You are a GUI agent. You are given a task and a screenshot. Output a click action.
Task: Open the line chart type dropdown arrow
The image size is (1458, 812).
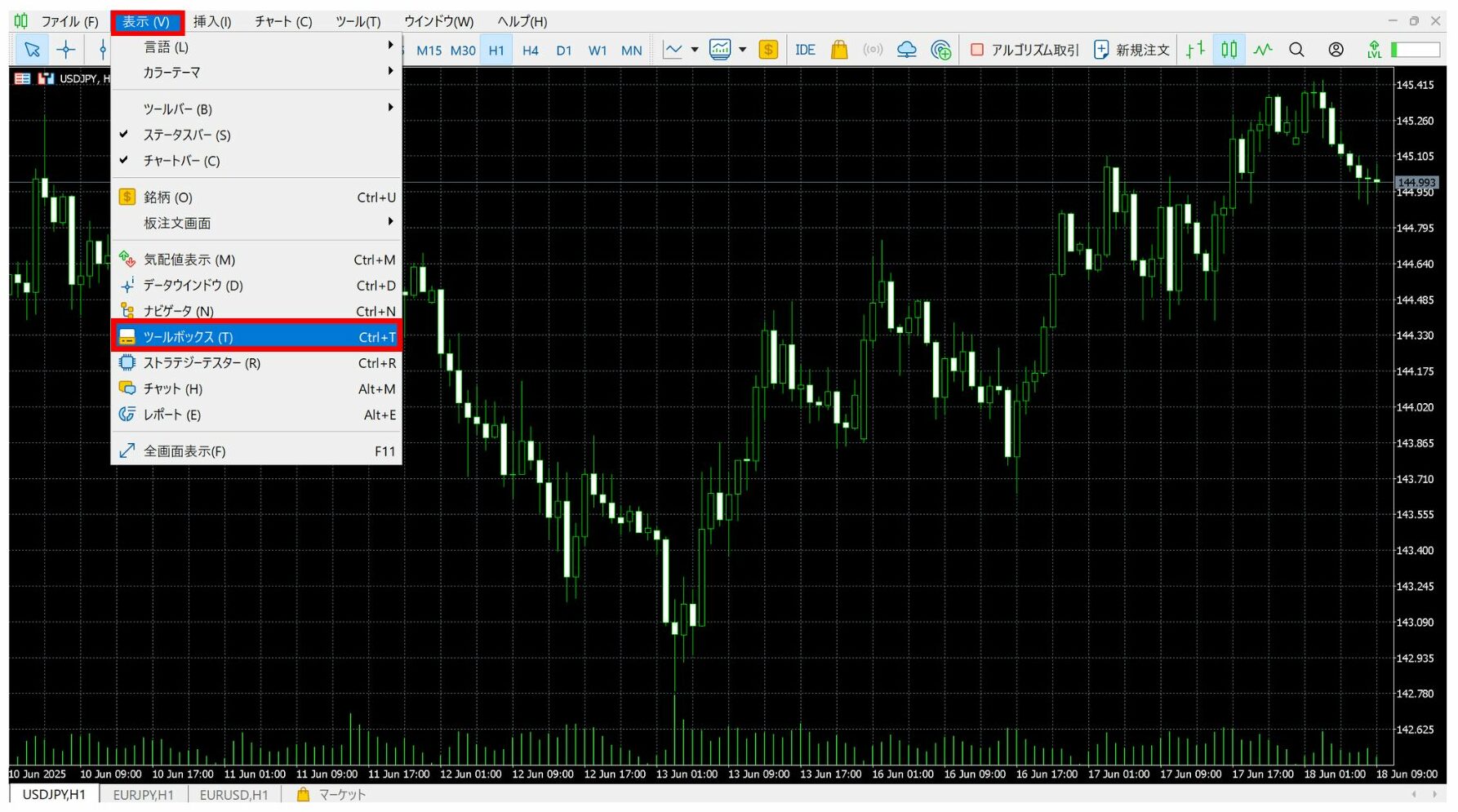[x=695, y=50]
